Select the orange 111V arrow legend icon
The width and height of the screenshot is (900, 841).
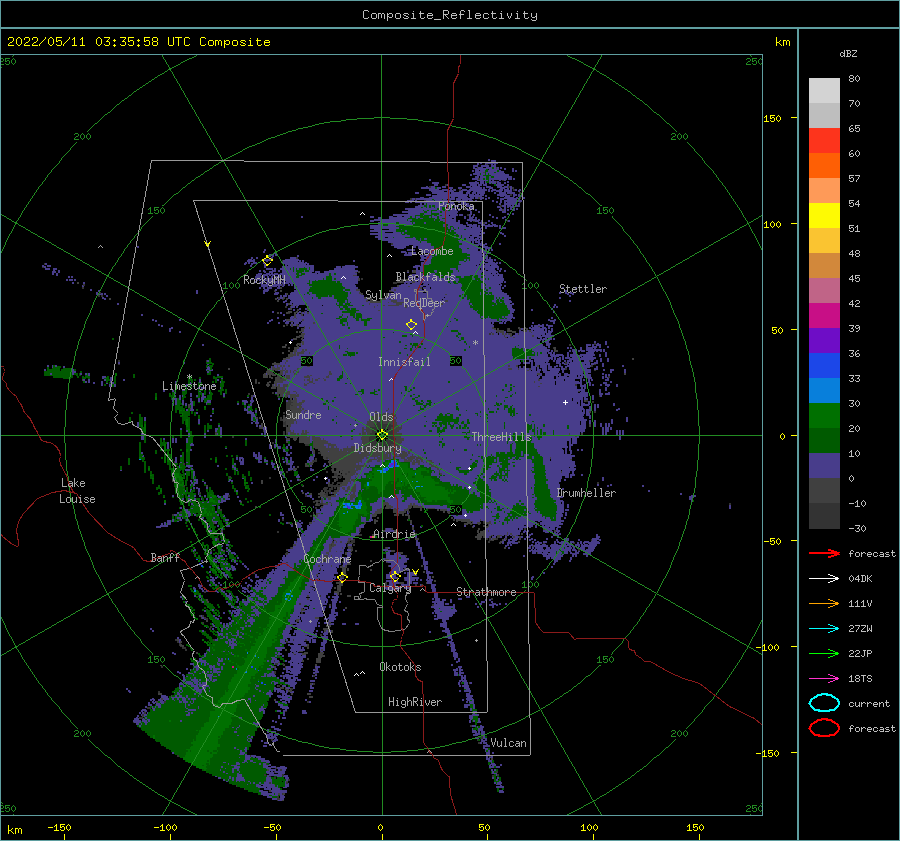click(x=824, y=603)
